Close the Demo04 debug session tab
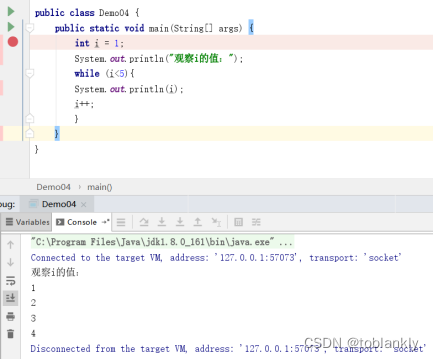Screen dimensions: 434x360 pyautogui.click(x=84, y=205)
